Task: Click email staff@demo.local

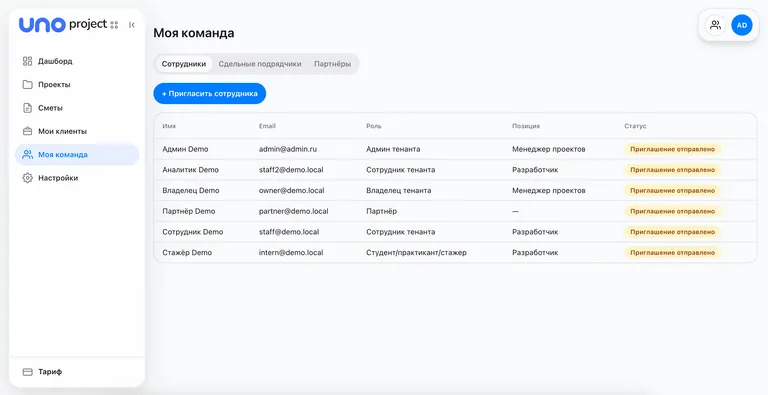Action: [x=289, y=232]
